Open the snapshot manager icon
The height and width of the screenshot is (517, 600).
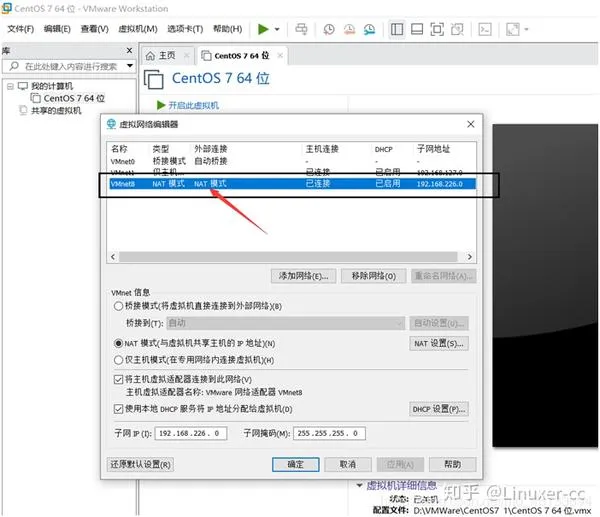[x=368, y=29]
